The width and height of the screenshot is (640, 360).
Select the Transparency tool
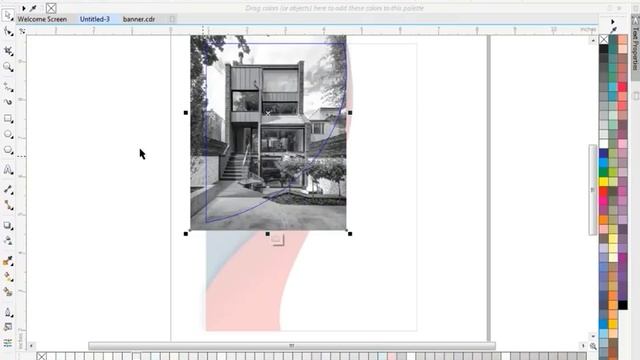(8, 241)
